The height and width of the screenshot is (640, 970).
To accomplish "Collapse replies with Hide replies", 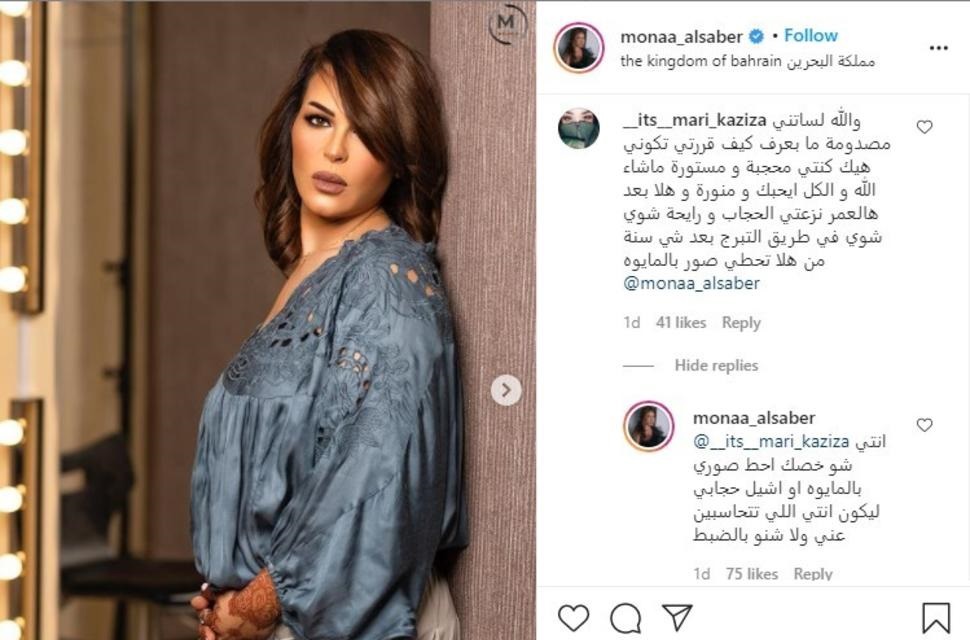I will [716, 365].
